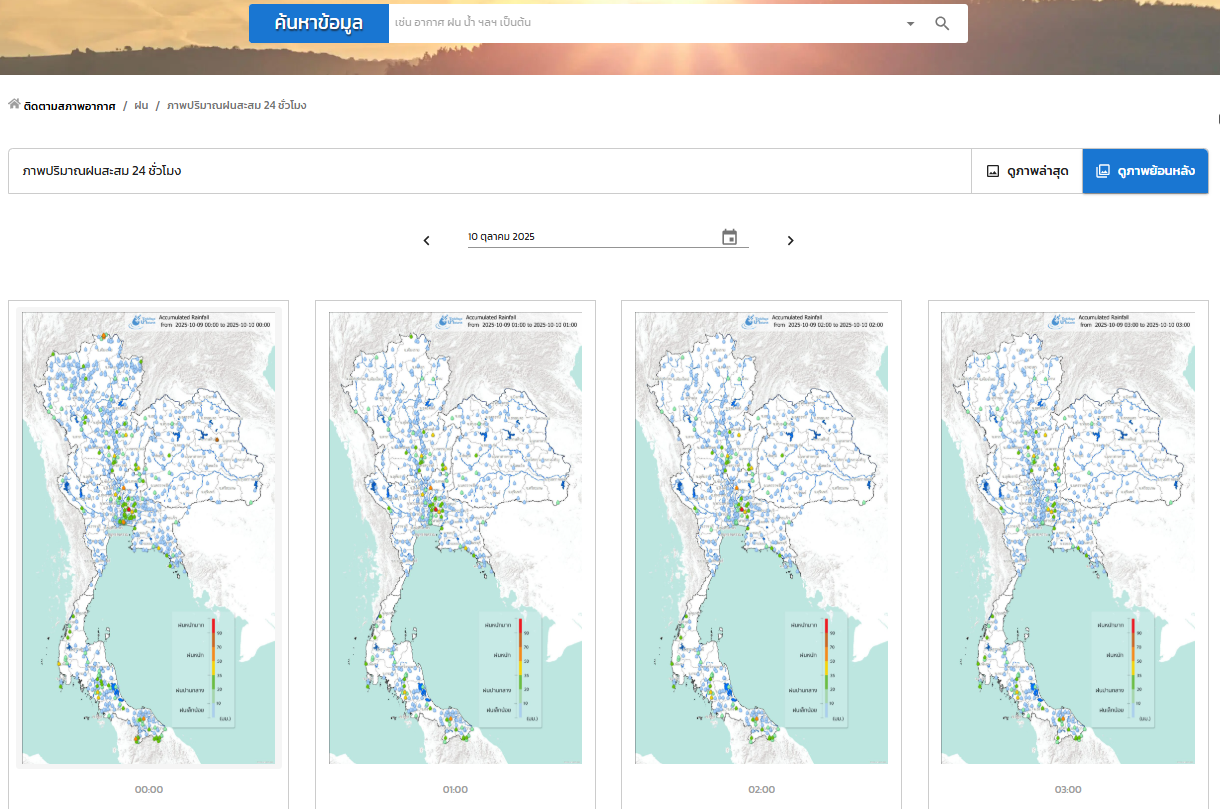Image resolution: width=1220 pixels, height=809 pixels.
Task: Open the search suggestions dropdown arrow
Action: (910, 24)
